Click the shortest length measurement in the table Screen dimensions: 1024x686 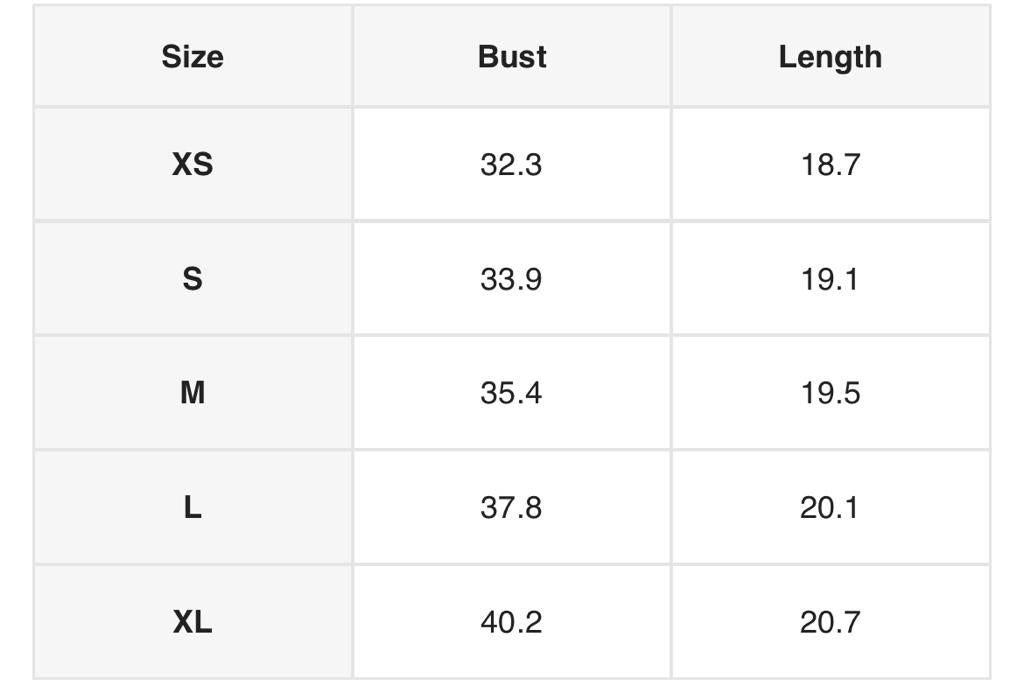pyautogui.click(x=830, y=164)
